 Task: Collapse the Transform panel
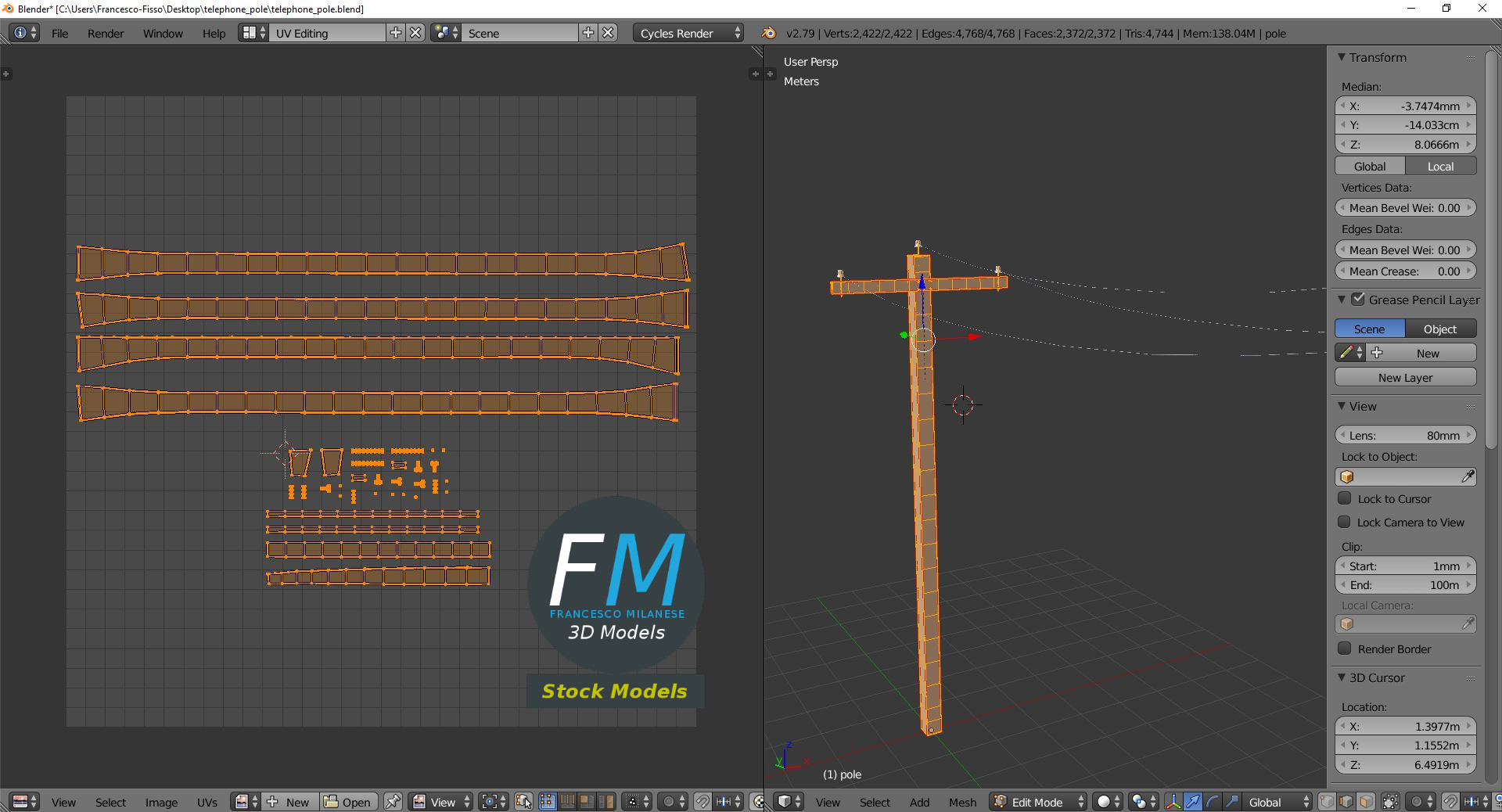click(x=1342, y=57)
